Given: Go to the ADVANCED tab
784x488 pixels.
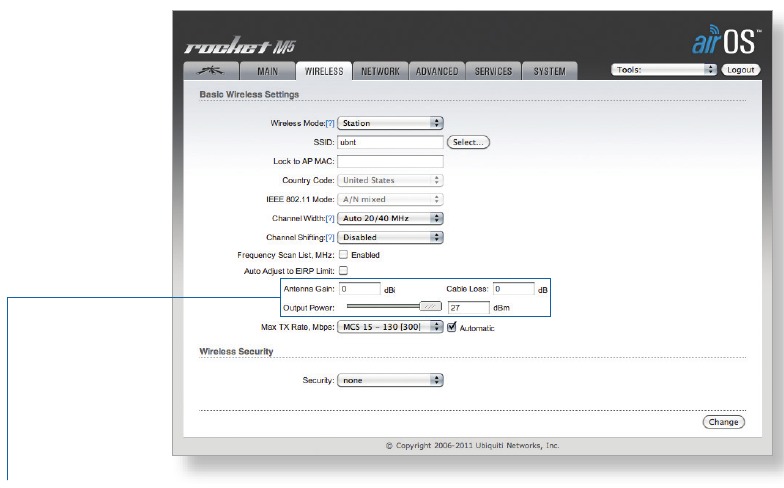Looking at the screenshot, I should [x=437, y=71].
